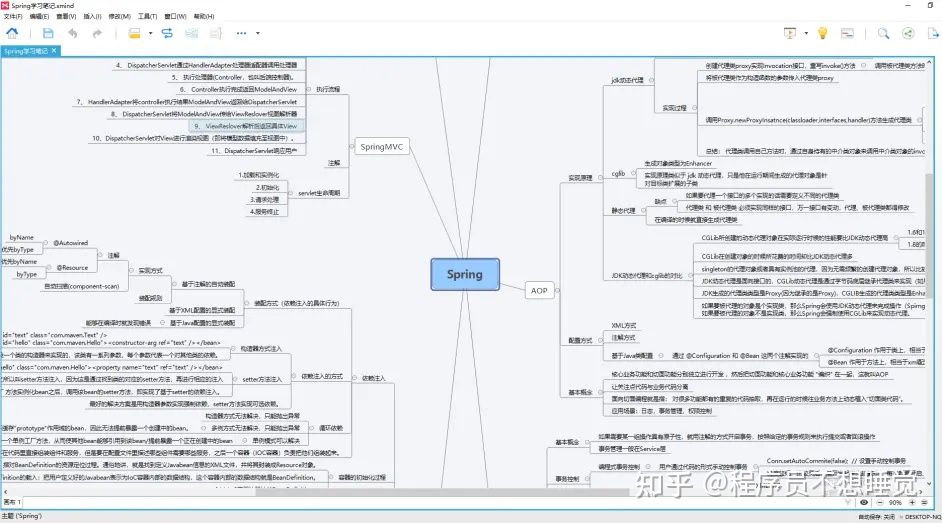The height and width of the screenshot is (523, 942).
Task: Click the 主题 ('Spring') status bar text
Action: 22,516
